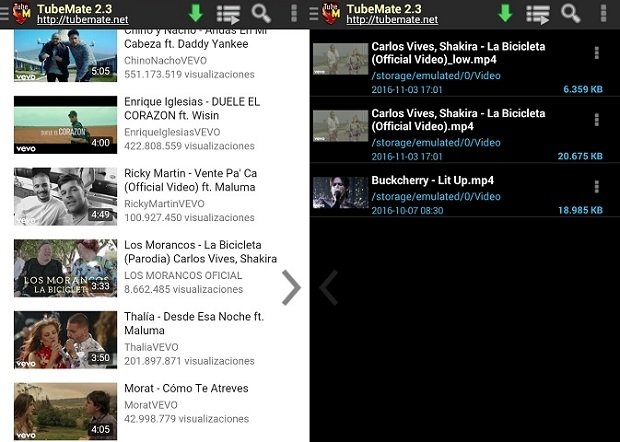This screenshot has height=442, width=620.
Task: Click storage path of Buckcherry file
Action: pyautogui.click(x=436, y=196)
